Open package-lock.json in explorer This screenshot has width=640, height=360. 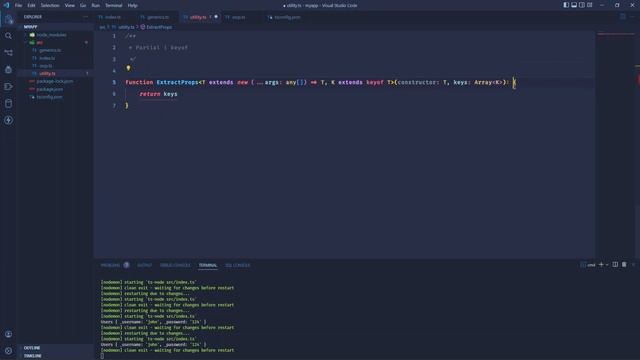tap(56, 81)
